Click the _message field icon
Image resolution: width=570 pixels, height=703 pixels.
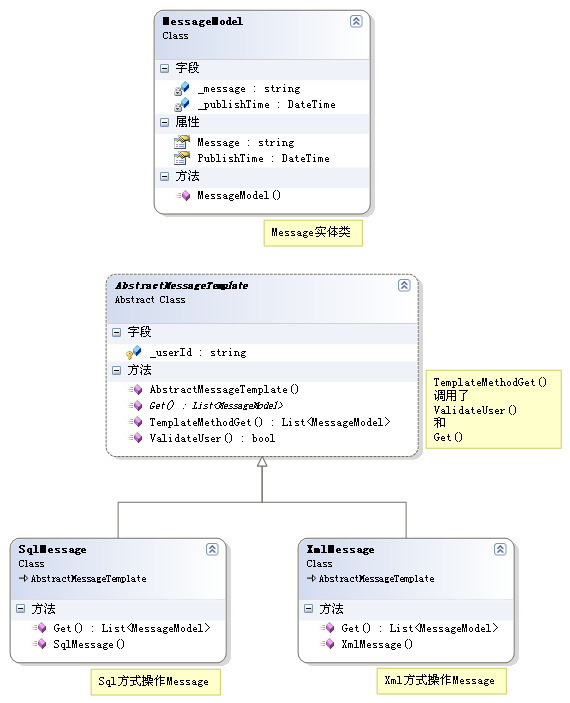(x=182, y=89)
